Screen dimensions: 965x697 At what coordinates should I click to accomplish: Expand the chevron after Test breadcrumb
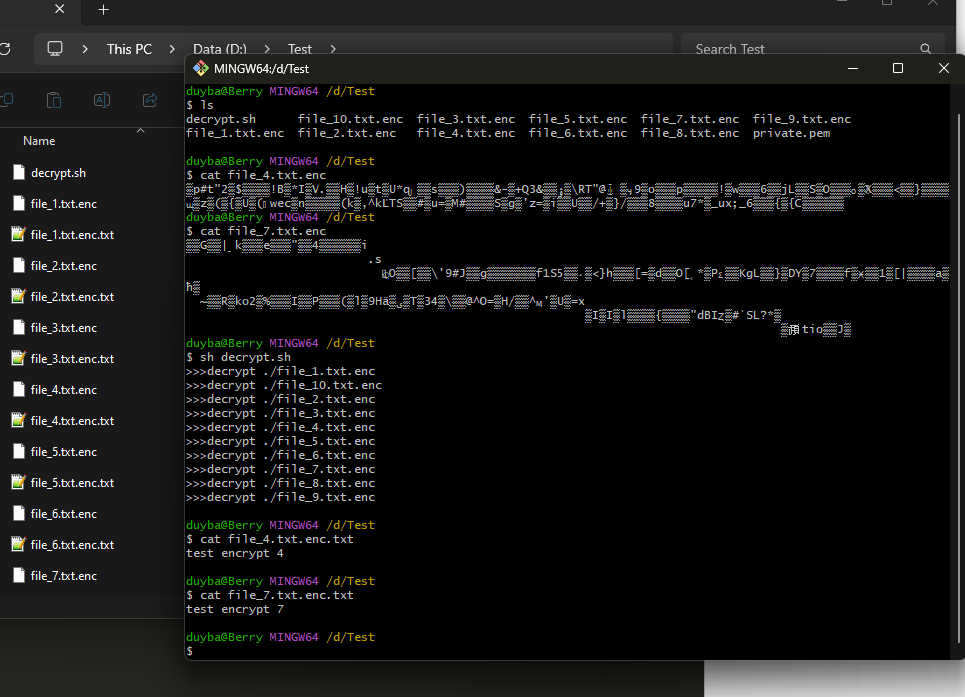(x=333, y=49)
